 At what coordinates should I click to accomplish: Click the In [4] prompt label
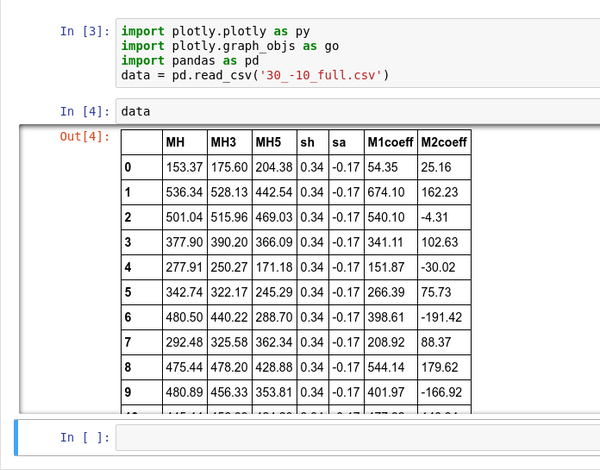(85, 111)
